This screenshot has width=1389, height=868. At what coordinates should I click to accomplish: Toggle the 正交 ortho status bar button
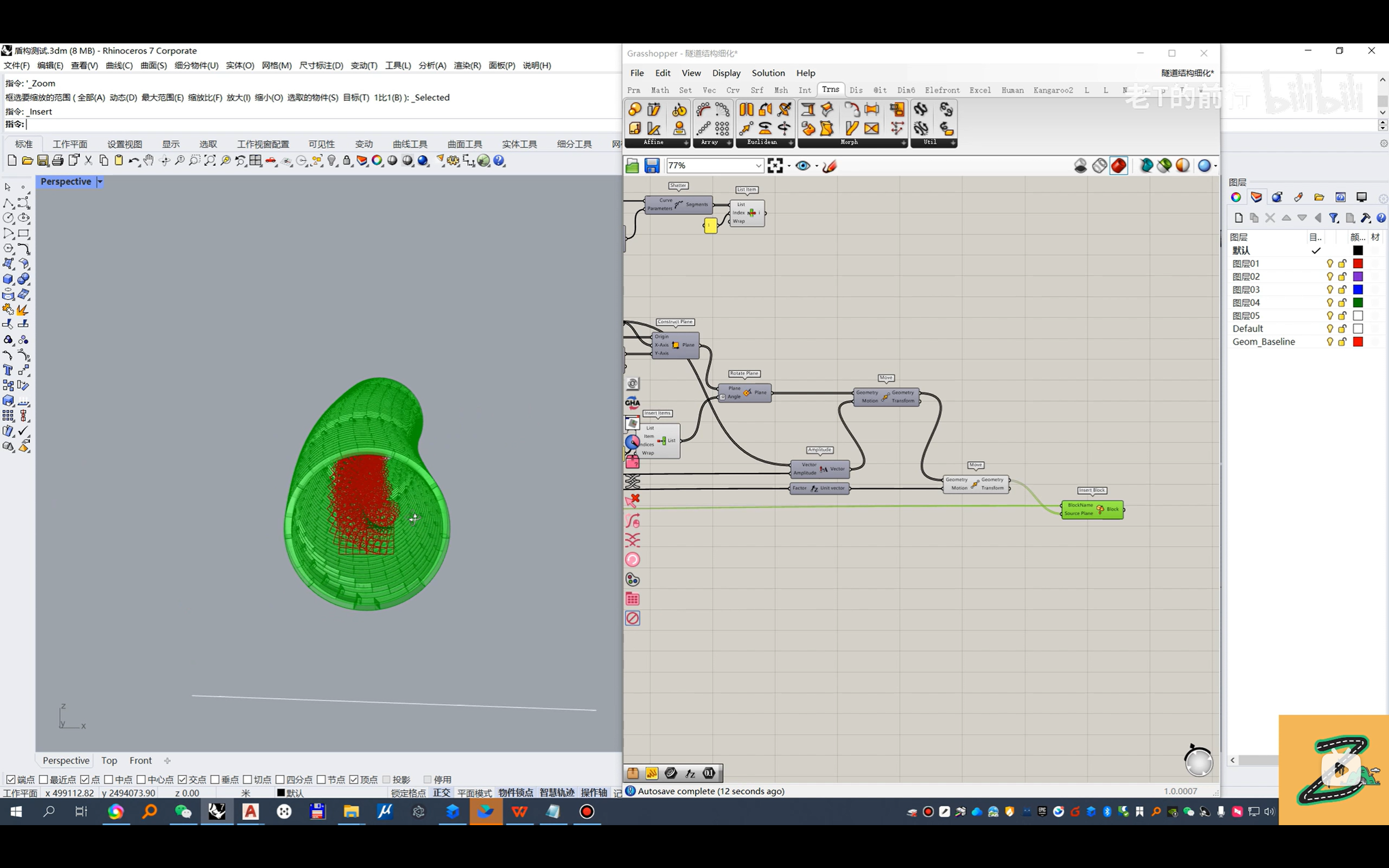(441, 793)
